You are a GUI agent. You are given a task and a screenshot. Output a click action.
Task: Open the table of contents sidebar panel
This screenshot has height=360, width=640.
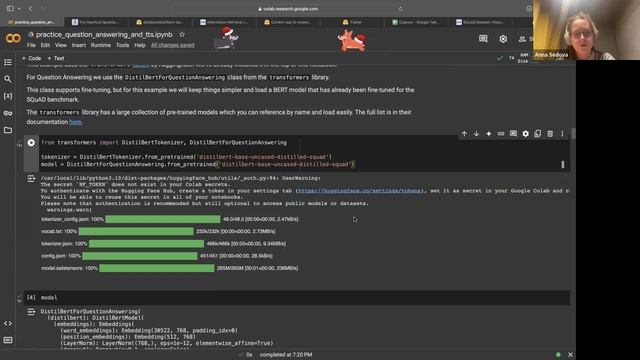click(x=8, y=62)
